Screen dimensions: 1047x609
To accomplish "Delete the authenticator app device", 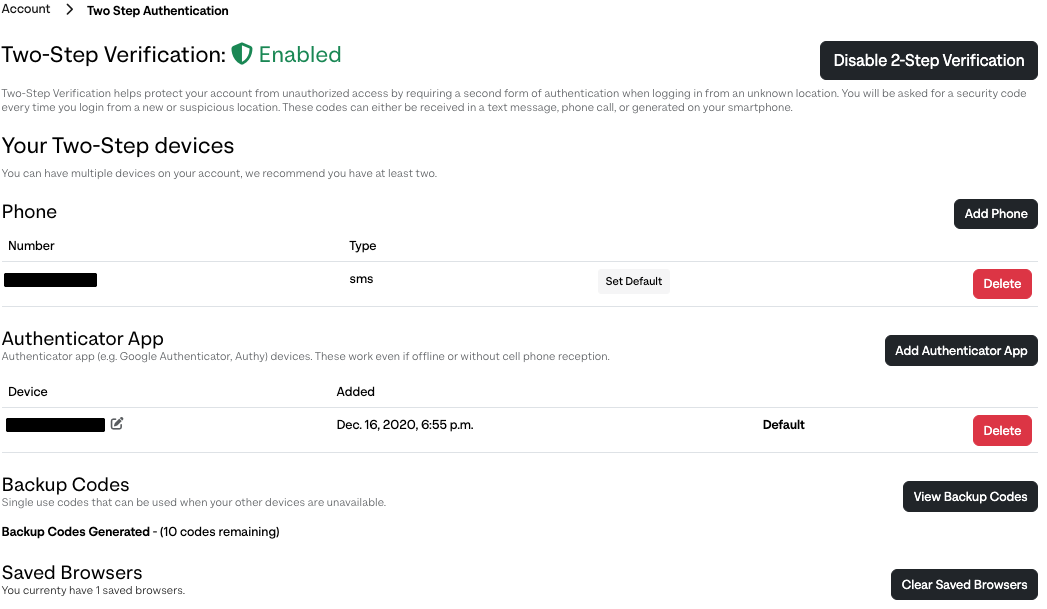I will coord(1002,431).
